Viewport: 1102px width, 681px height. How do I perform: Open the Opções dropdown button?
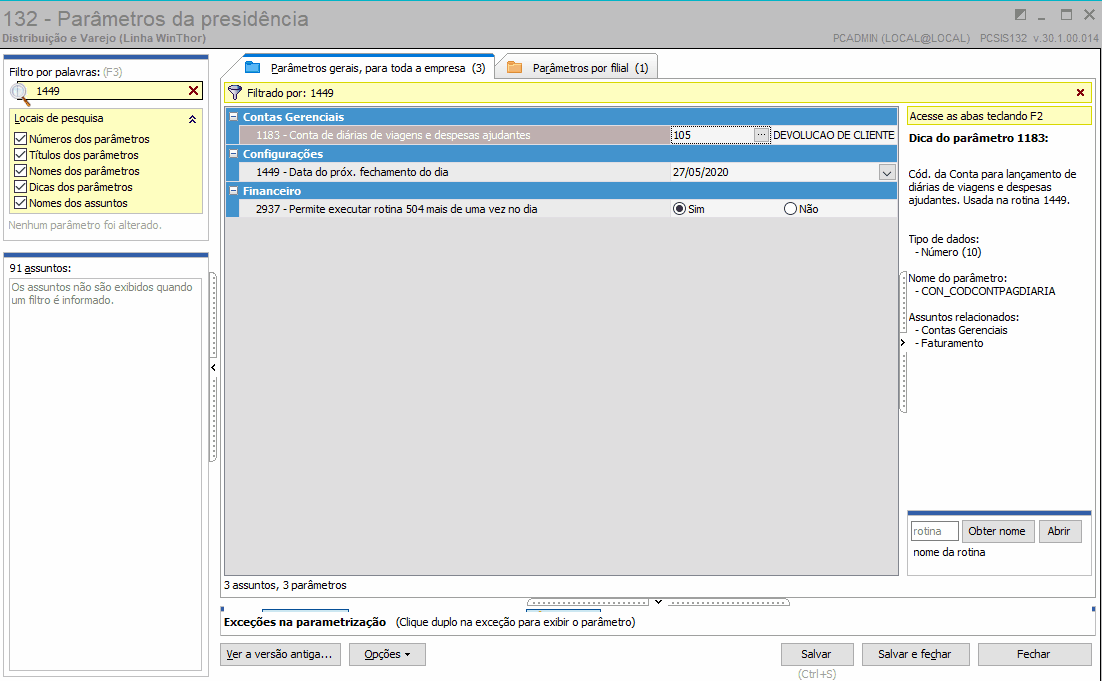pos(387,654)
